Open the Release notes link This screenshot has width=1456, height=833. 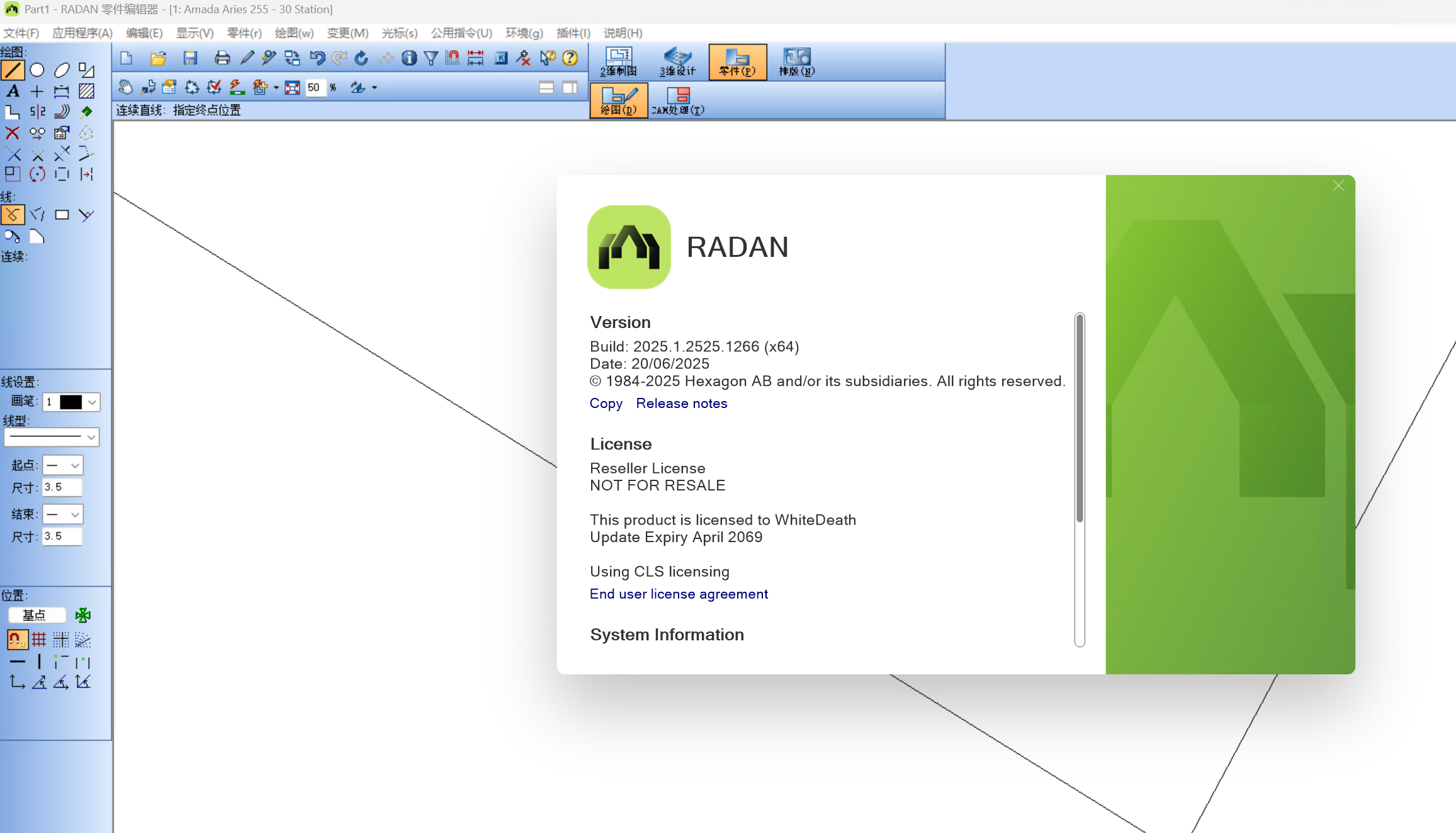(682, 404)
